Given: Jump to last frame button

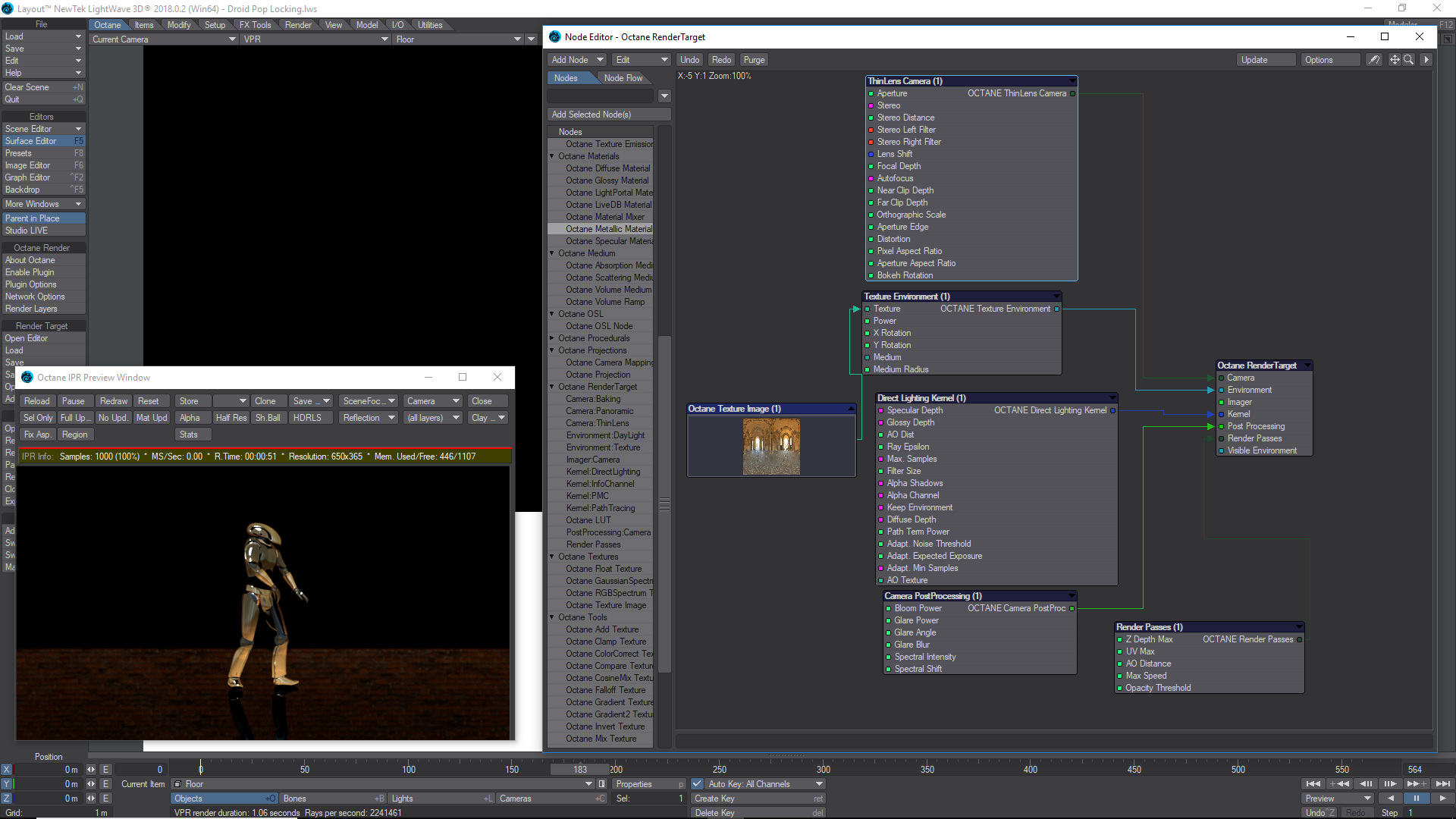Looking at the screenshot, I should pos(1442,784).
